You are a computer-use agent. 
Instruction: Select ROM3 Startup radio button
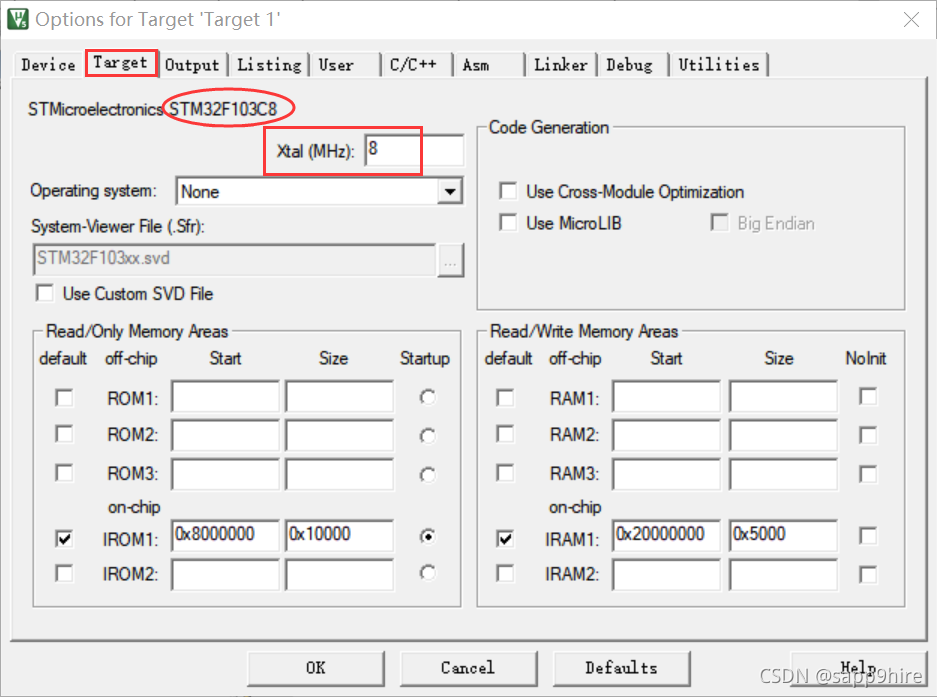coord(427,475)
